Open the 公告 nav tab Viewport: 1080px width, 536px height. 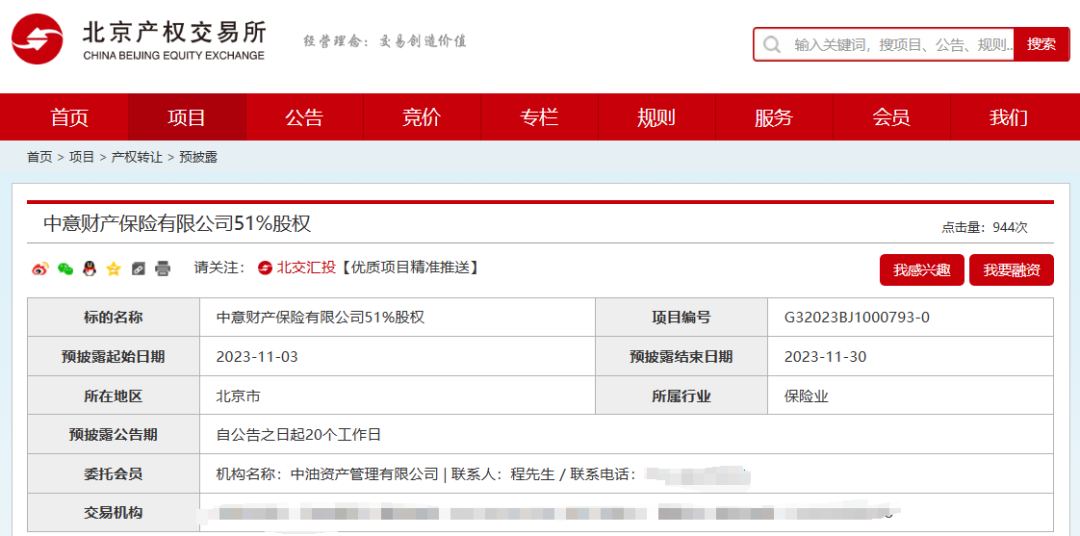click(x=304, y=118)
